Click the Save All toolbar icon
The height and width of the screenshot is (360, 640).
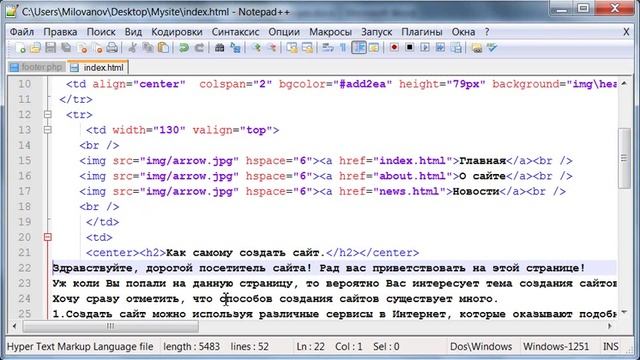[66, 48]
